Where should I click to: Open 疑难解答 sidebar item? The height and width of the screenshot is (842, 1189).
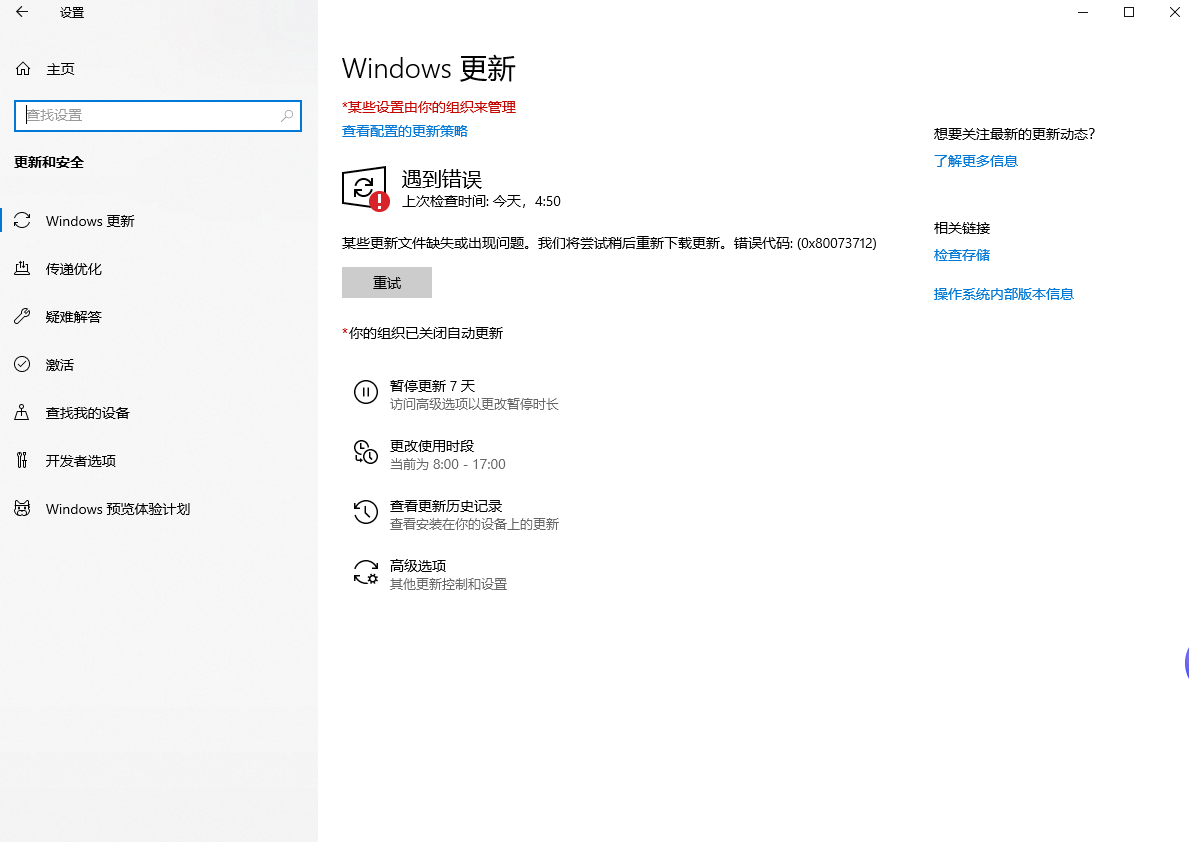[x=74, y=316]
